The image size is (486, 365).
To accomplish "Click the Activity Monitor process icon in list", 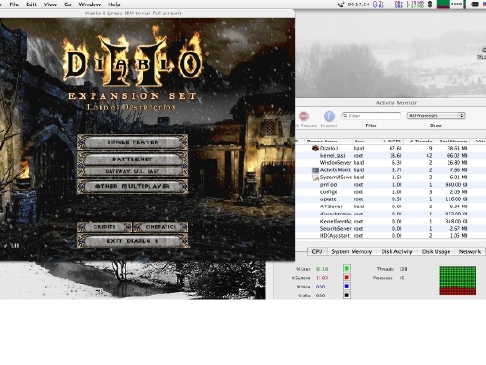I will coord(315,170).
